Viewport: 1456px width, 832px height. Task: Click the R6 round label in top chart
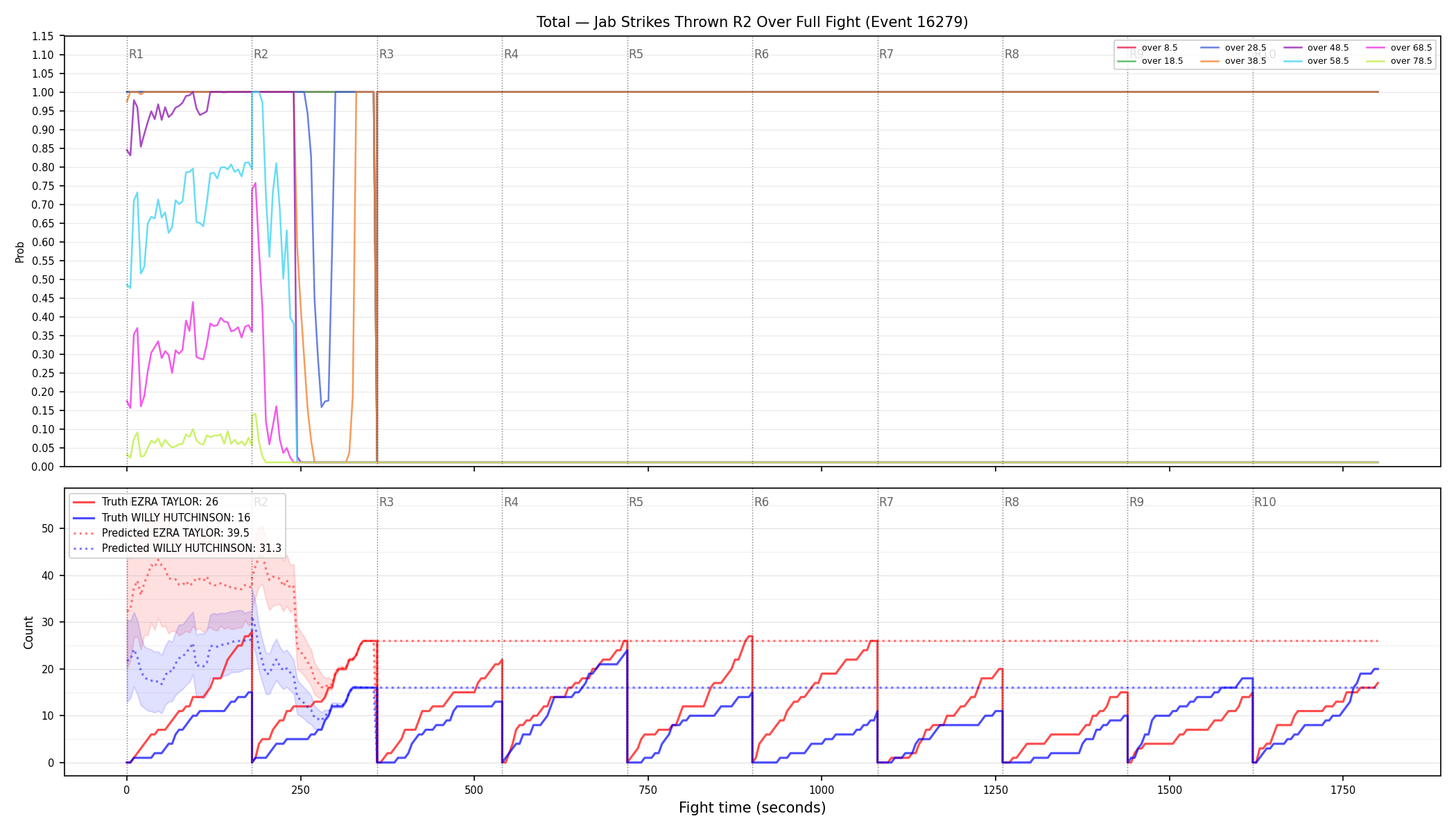[x=761, y=54]
